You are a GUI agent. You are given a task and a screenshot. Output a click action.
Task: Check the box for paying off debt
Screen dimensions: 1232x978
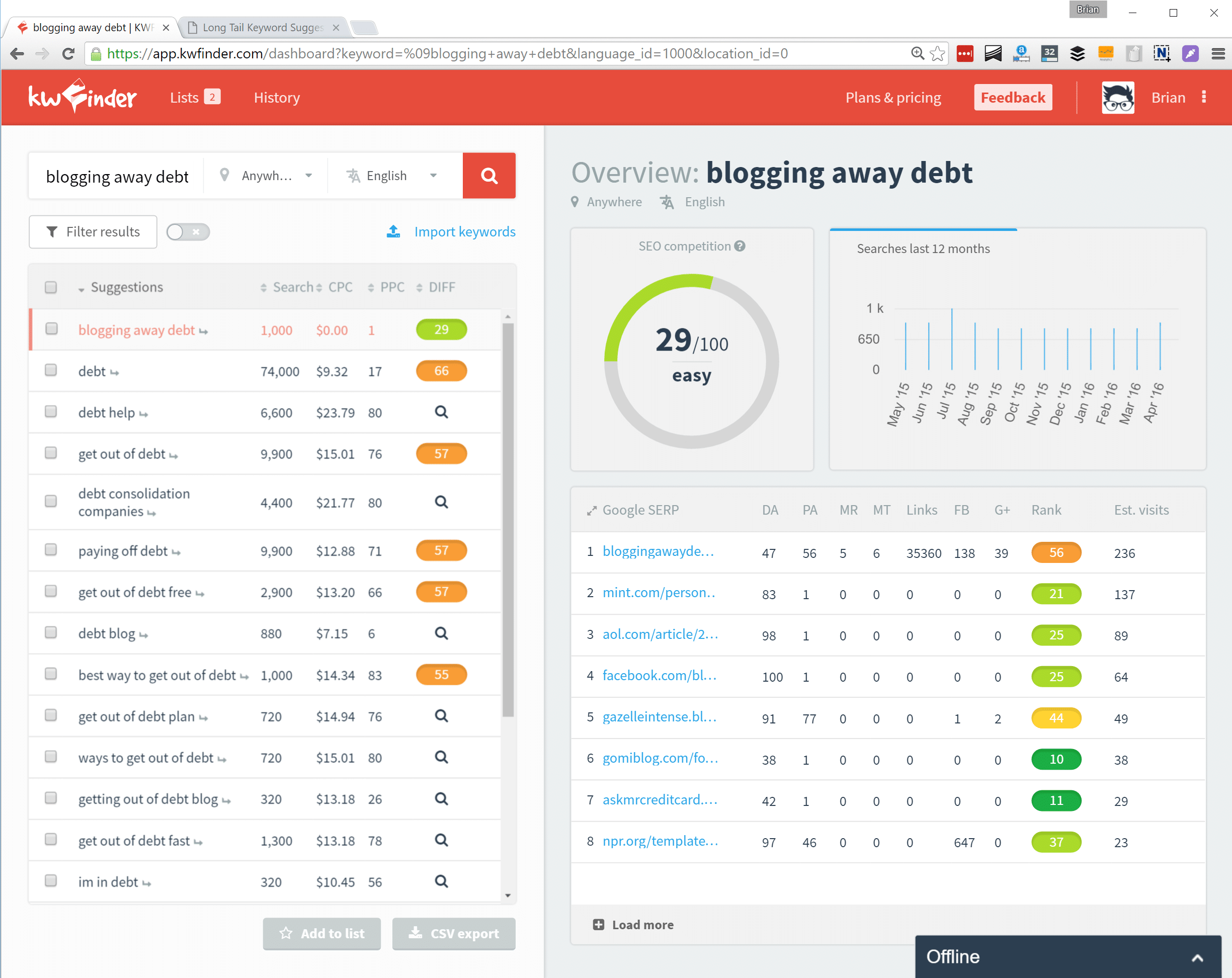coord(51,550)
